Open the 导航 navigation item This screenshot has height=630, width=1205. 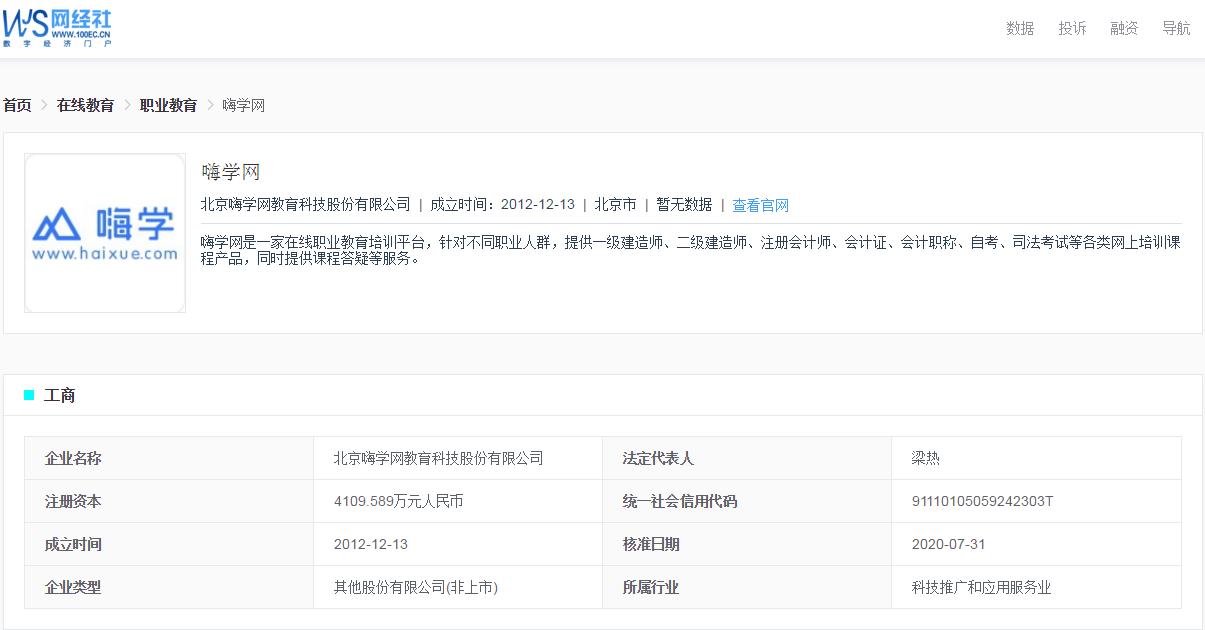tap(1176, 28)
